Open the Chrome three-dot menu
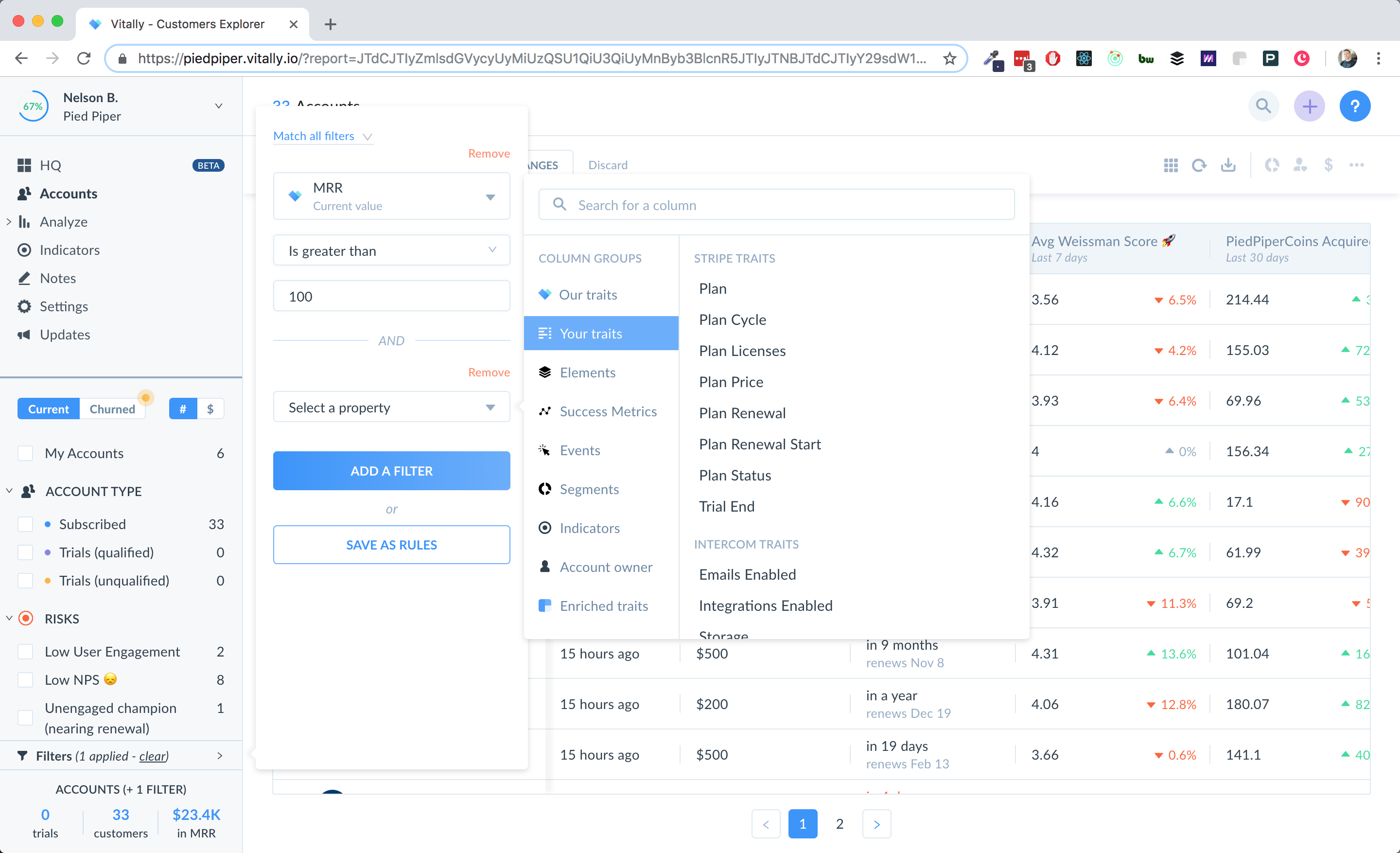1400x853 pixels. tap(1378, 58)
